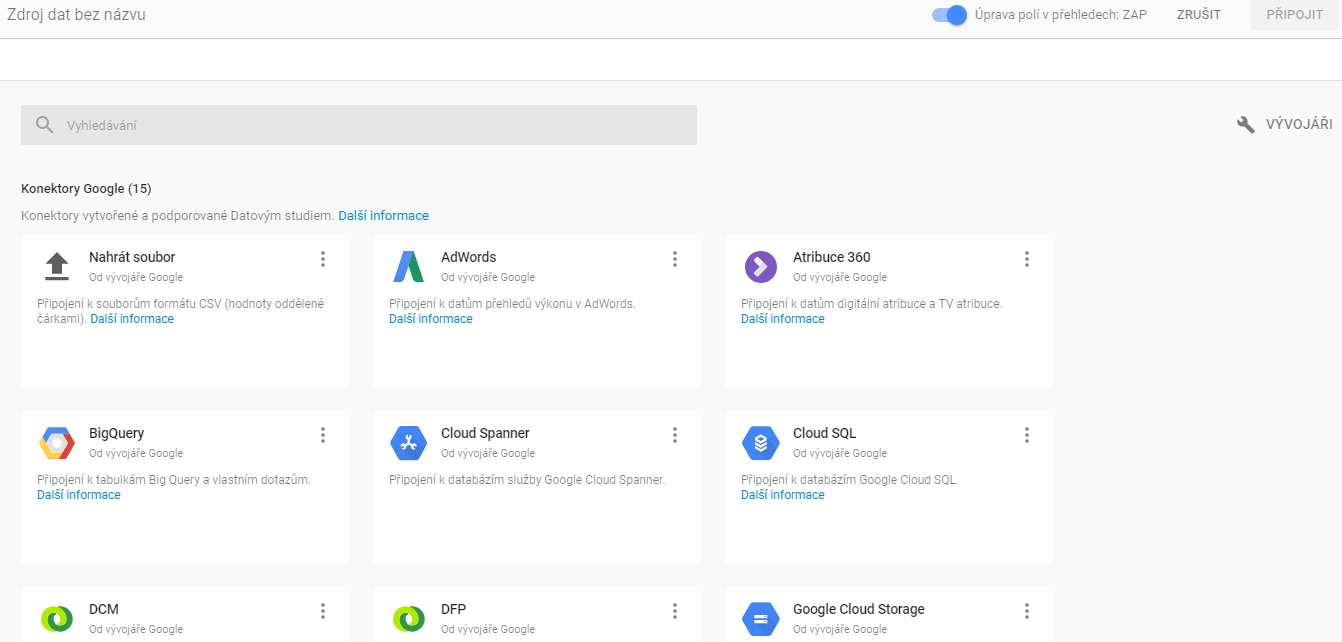Click the Cloud Spanner description text
Image resolution: width=1342 pixels, height=642 pixels.
[527, 480]
